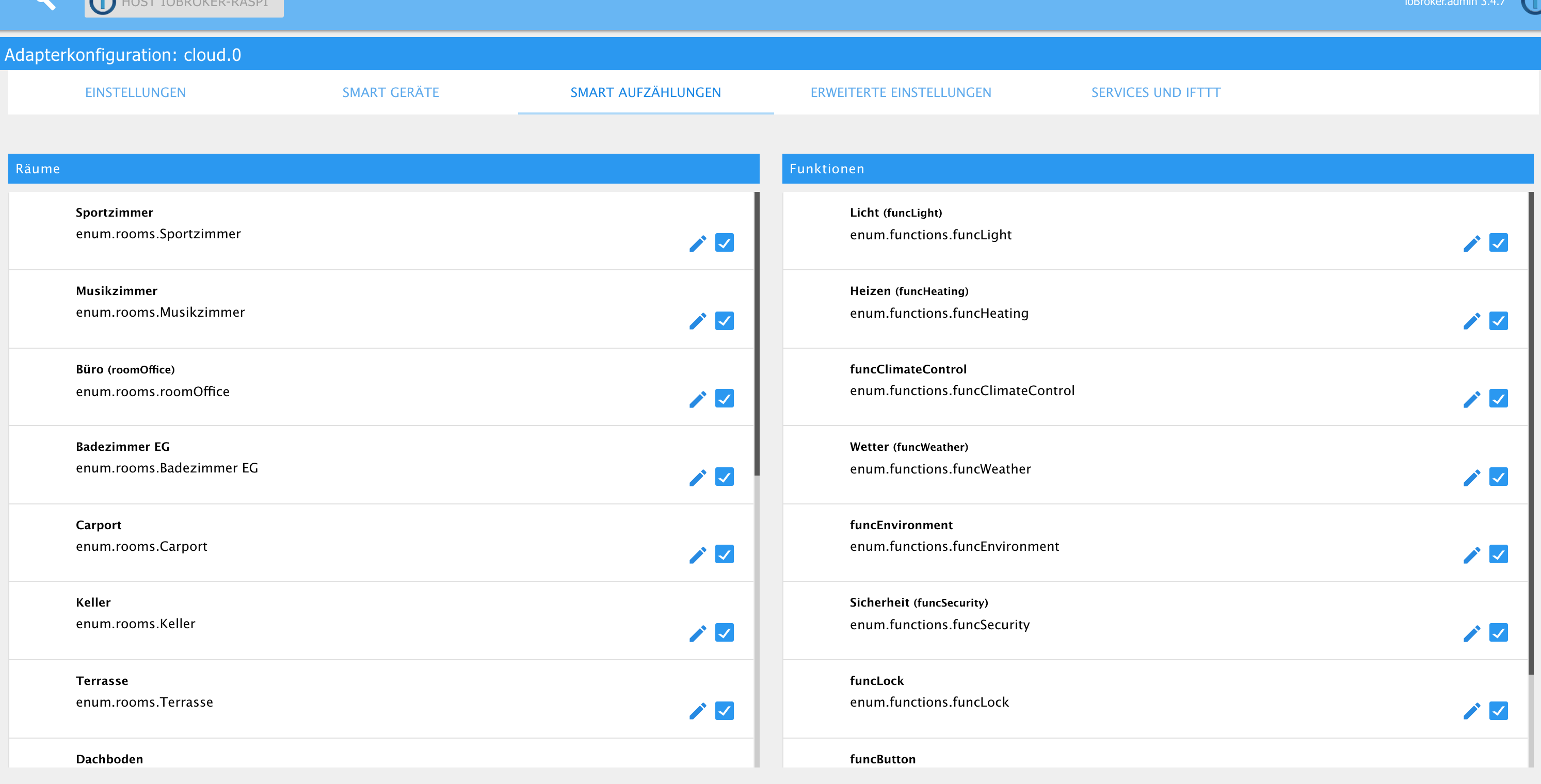Edit the Sportzimmer room entry

click(698, 243)
